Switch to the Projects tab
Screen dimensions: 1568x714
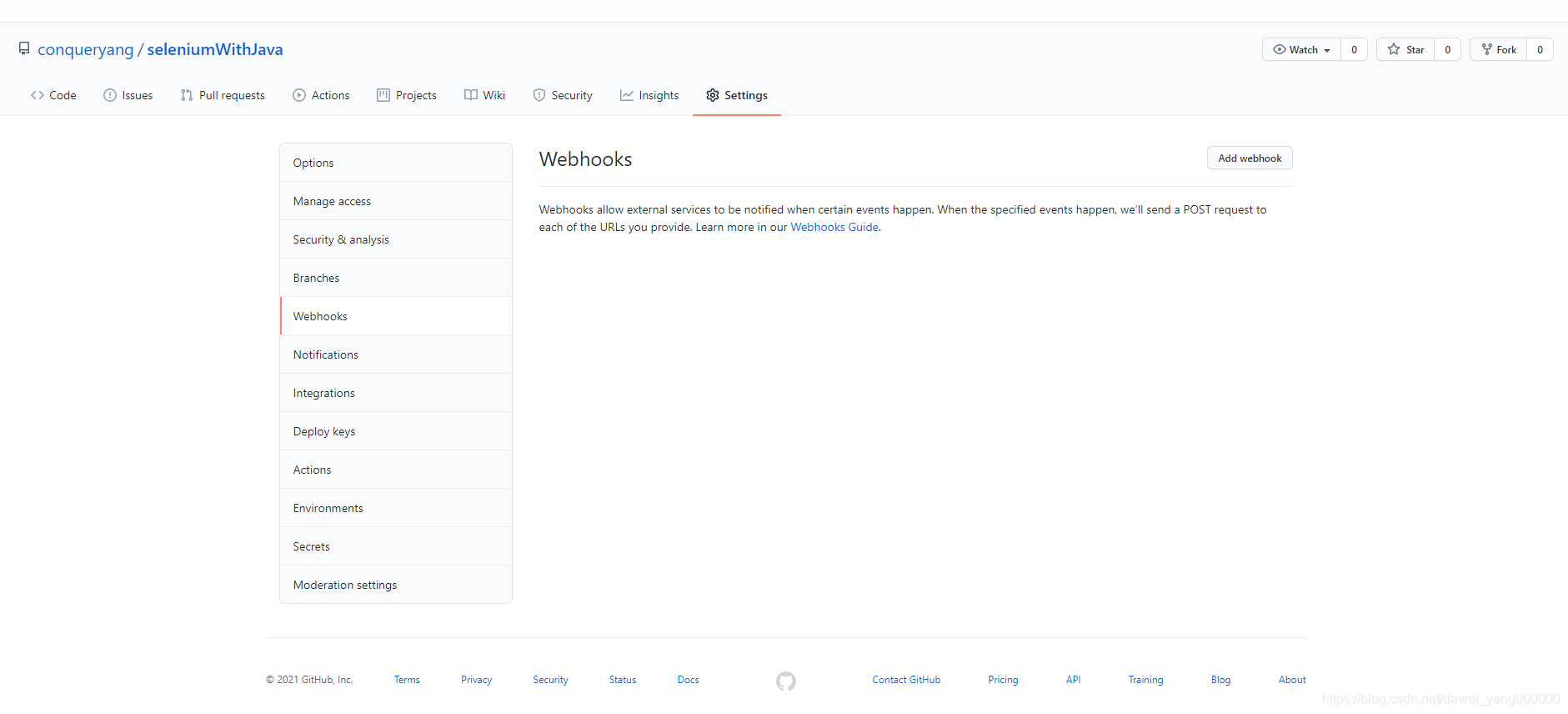tap(407, 95)
